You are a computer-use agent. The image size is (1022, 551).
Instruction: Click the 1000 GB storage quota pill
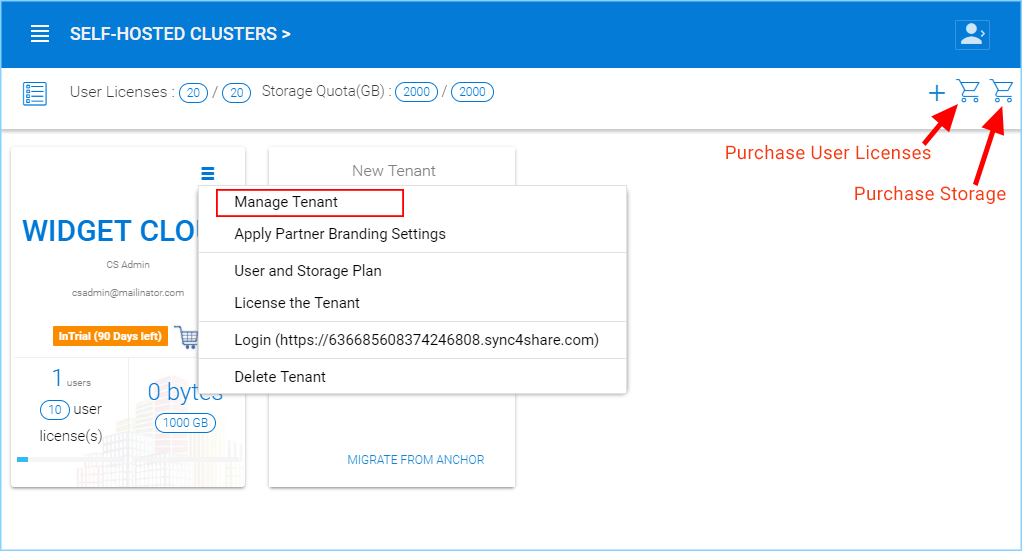click(x=185, y=423)
